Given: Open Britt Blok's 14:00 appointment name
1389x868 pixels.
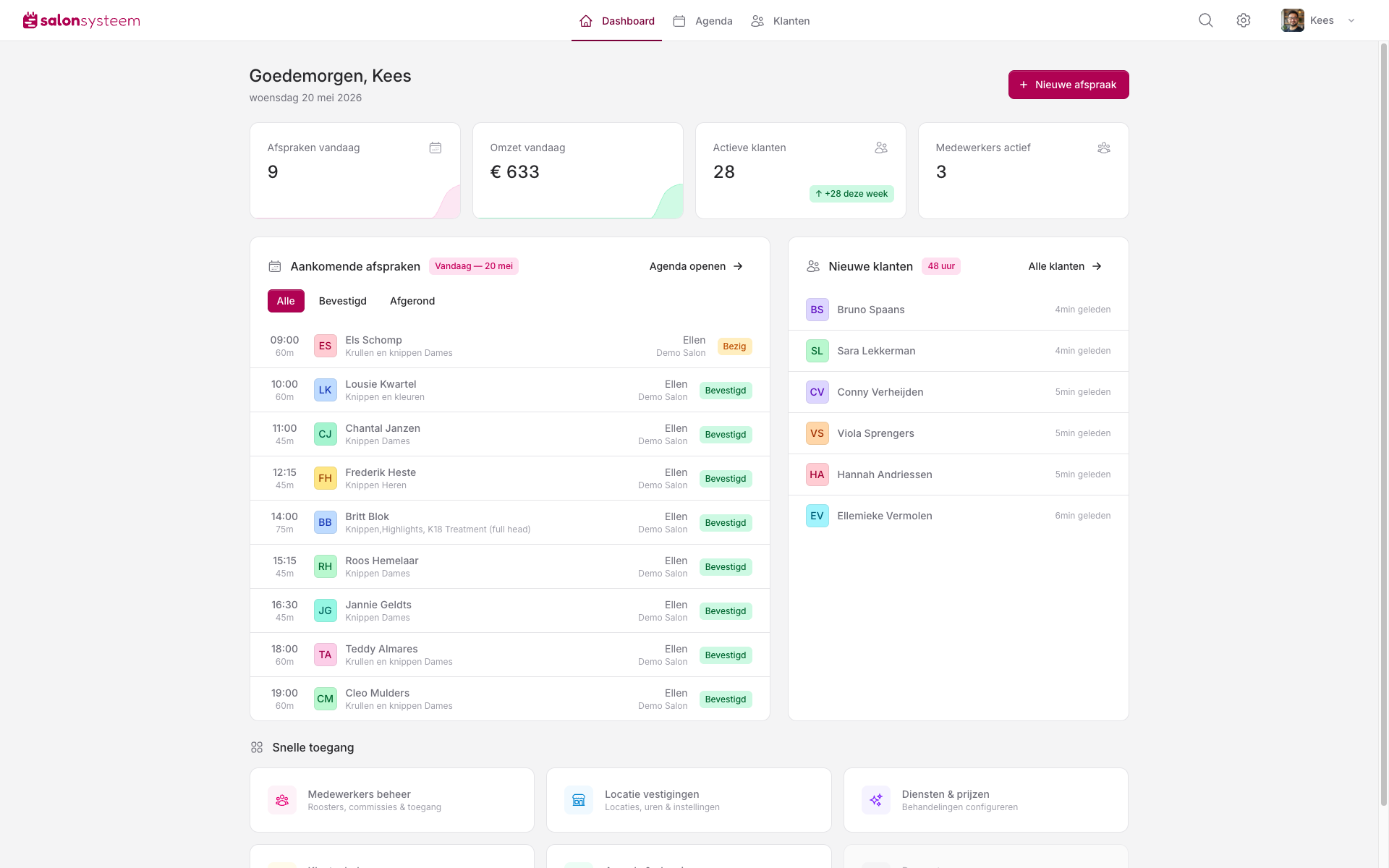Looking at the screenshot, I should [x=367, y=516].
